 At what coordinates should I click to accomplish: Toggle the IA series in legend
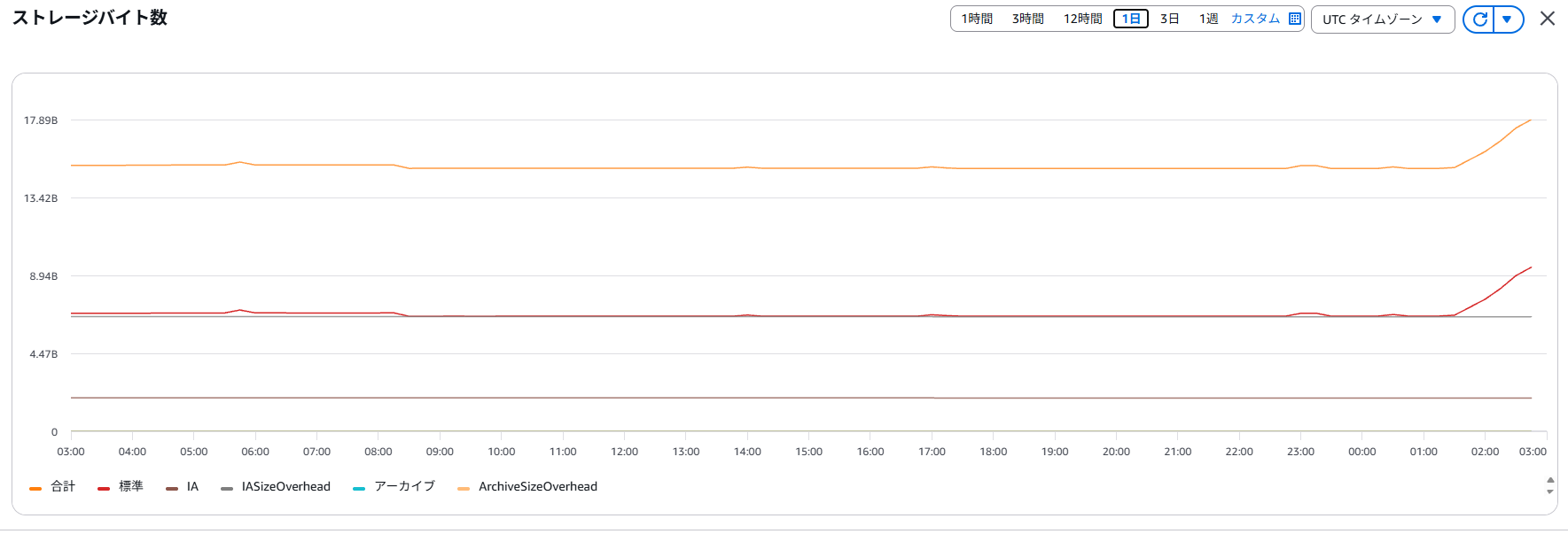(x=183, y=486)
